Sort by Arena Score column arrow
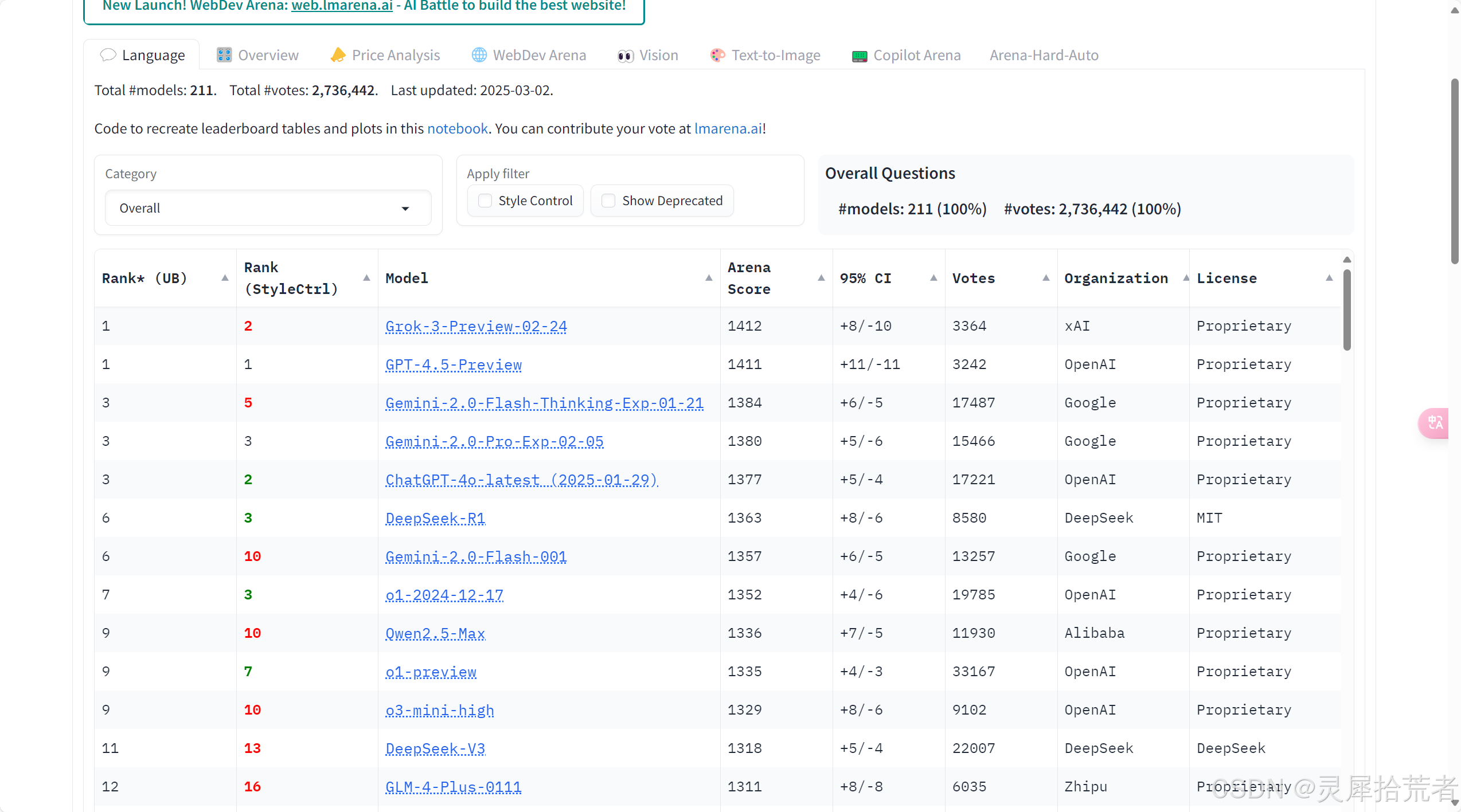 pyautogui.click(x=821, y=278)
